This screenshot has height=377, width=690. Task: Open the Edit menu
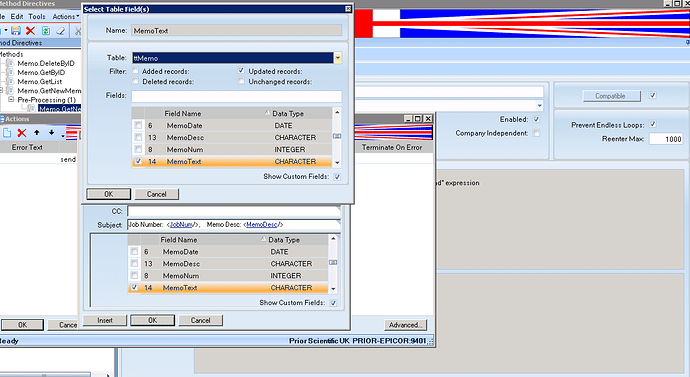(x=17, y=16)
